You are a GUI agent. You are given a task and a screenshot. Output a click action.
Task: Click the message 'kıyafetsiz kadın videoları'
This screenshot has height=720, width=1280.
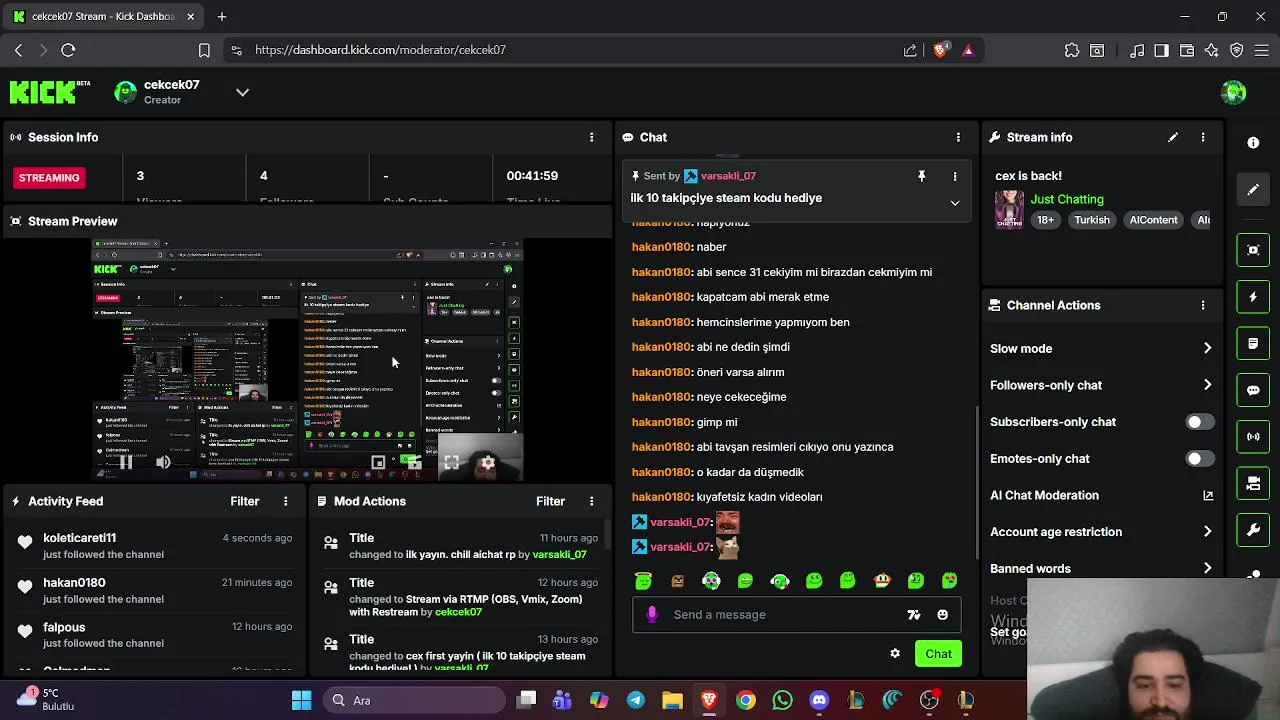click(759, 497)
